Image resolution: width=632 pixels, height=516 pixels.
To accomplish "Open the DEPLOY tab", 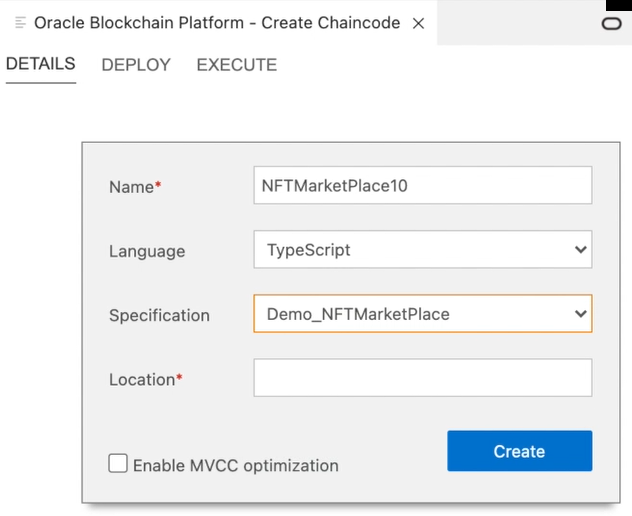I will pos(136,64).
